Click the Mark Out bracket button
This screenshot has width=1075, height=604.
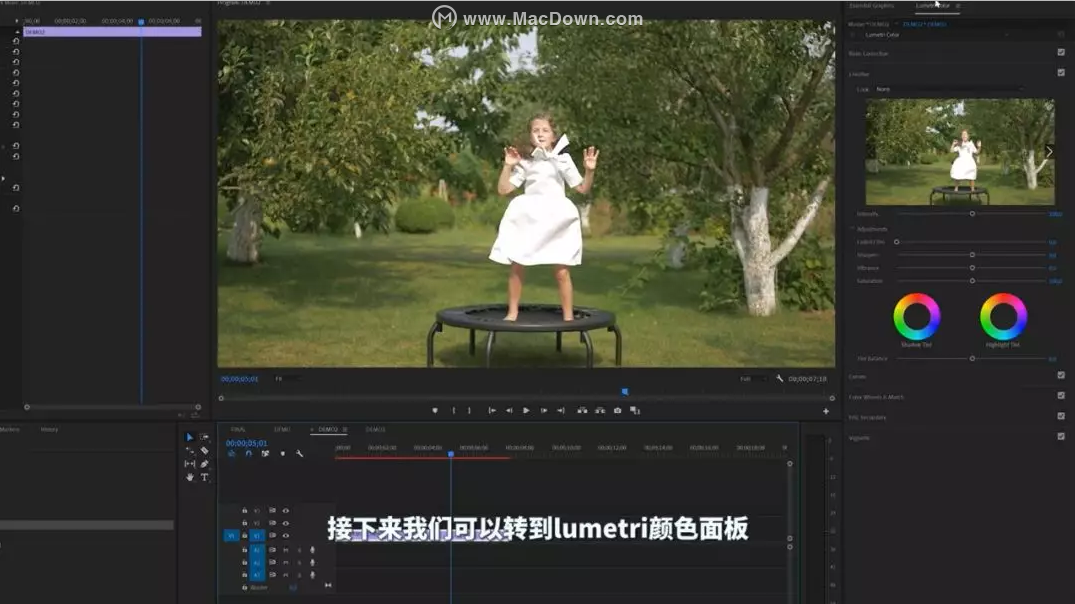click(x=469, y=411)
